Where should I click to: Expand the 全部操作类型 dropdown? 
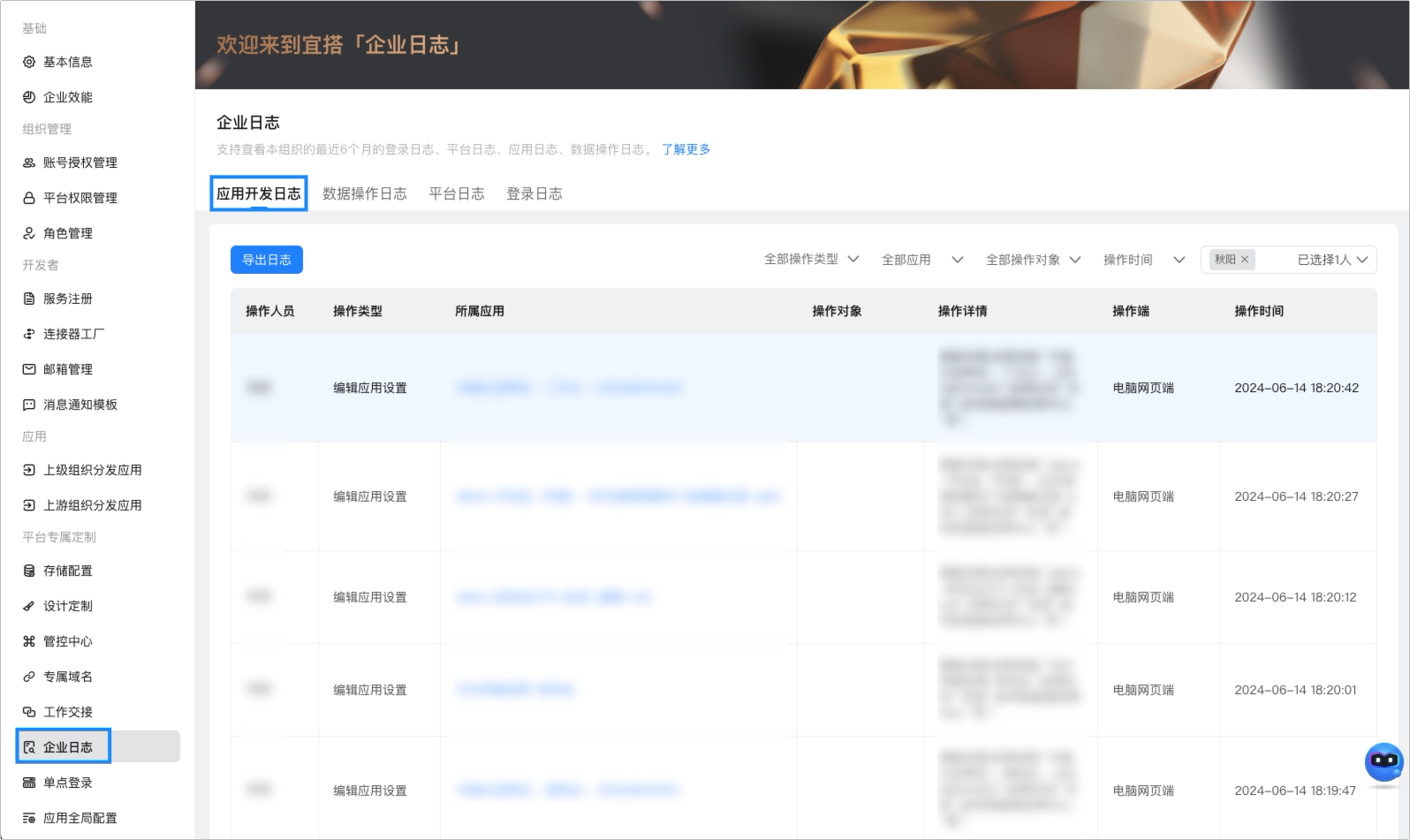812,260
